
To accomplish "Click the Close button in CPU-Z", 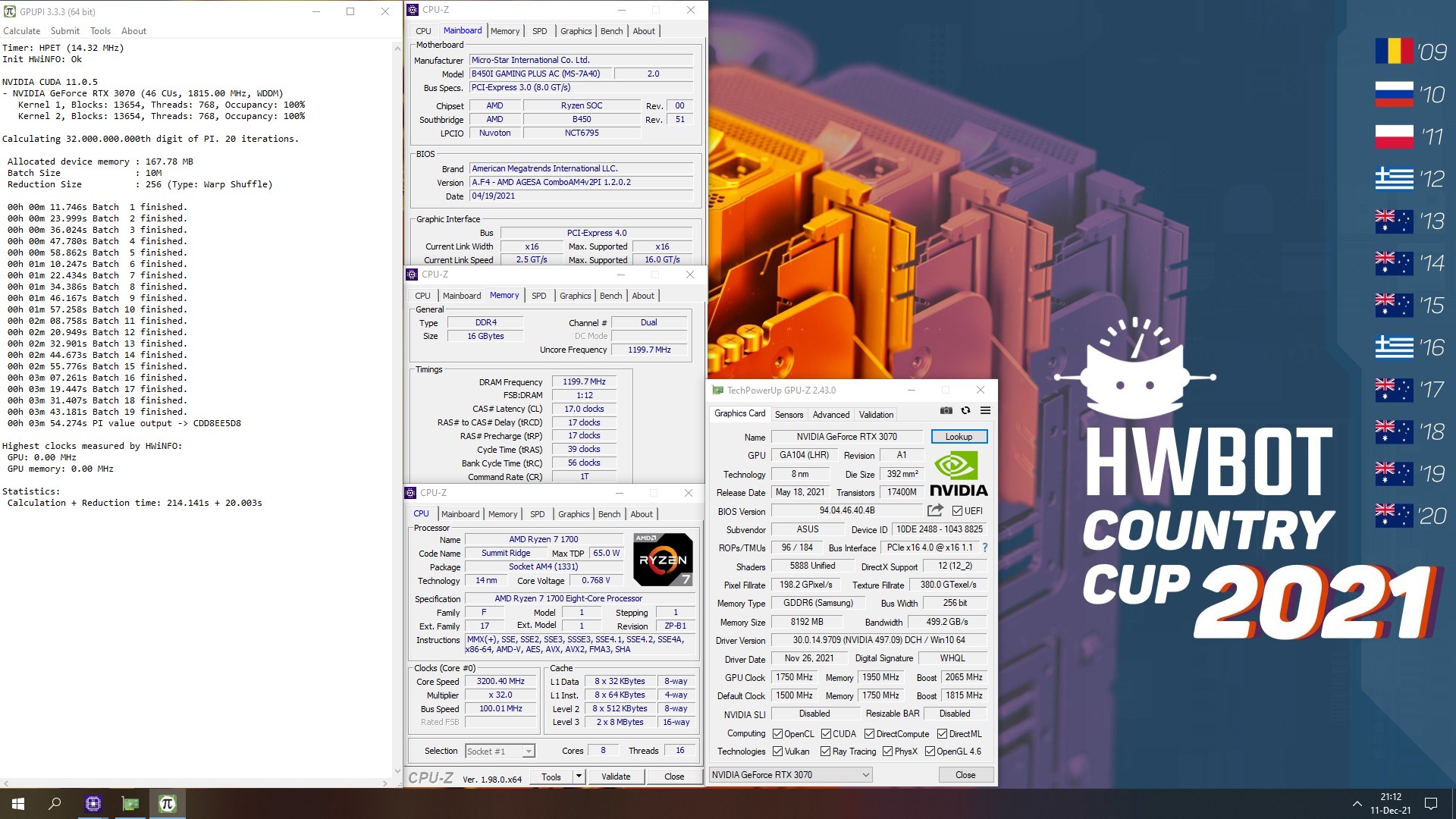I will (674, 777).
